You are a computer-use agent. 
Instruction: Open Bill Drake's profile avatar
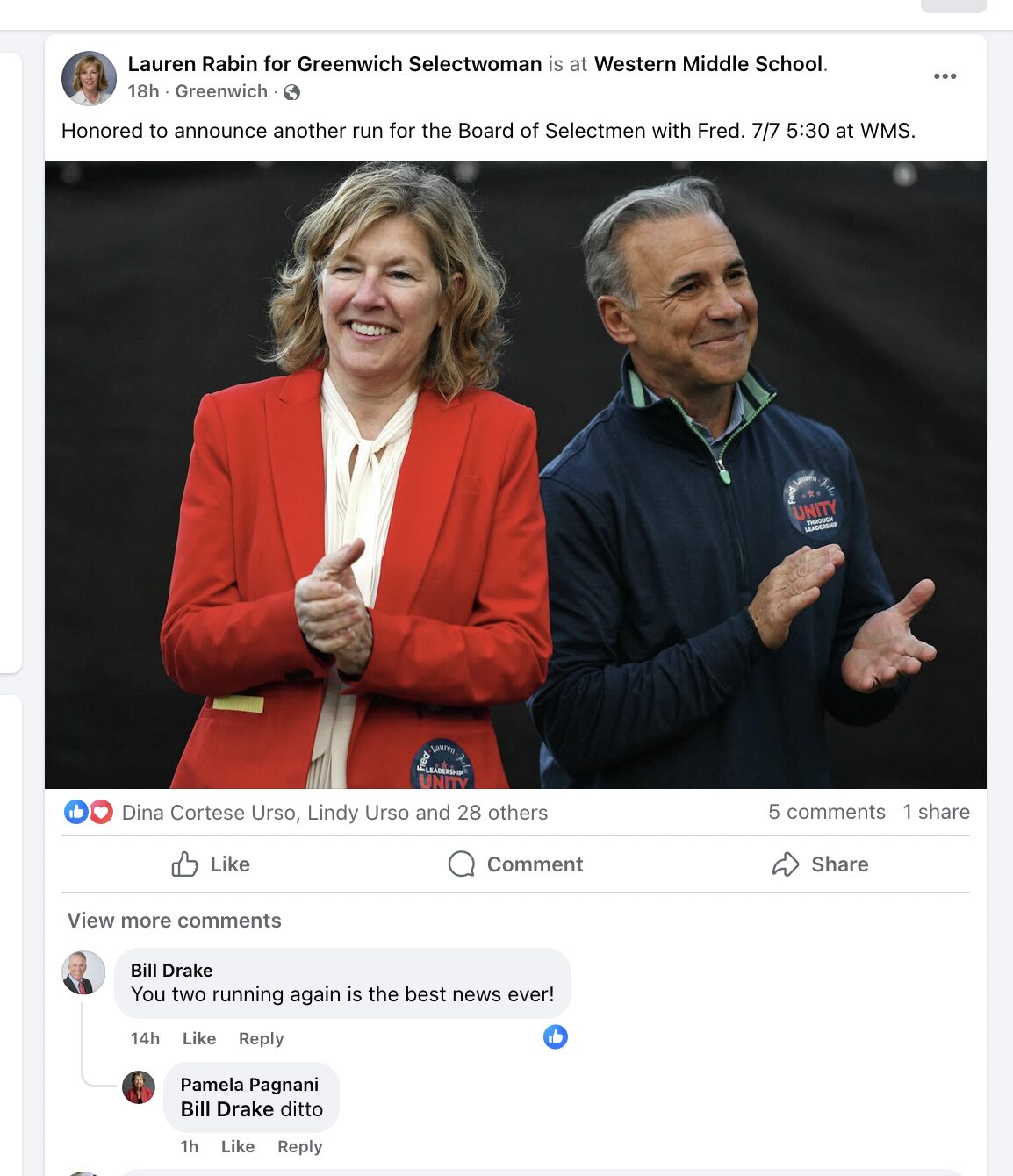tap(83, 972)
